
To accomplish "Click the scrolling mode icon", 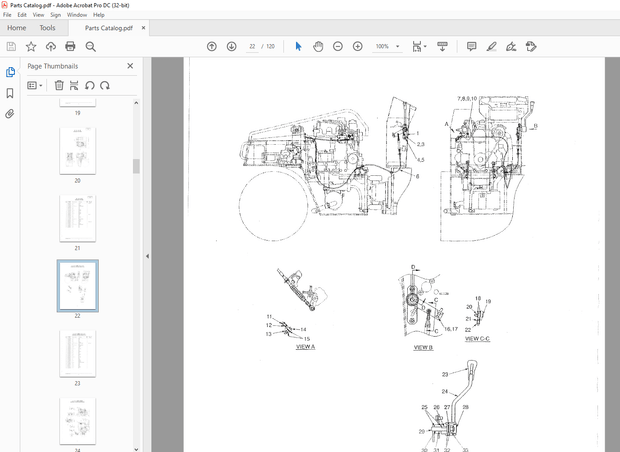I will click(442, 47).
